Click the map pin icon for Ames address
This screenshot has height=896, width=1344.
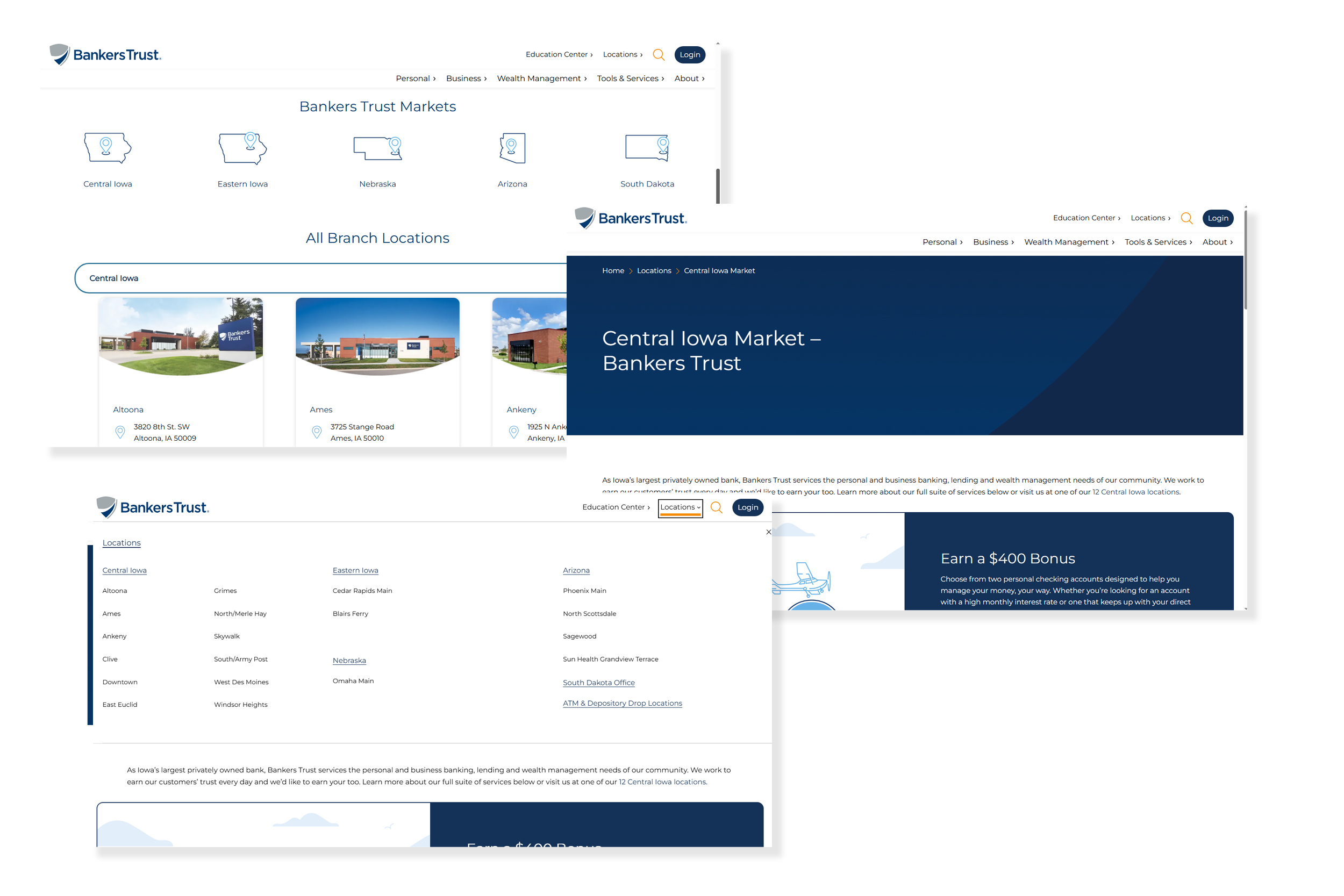tap(317, 432)
